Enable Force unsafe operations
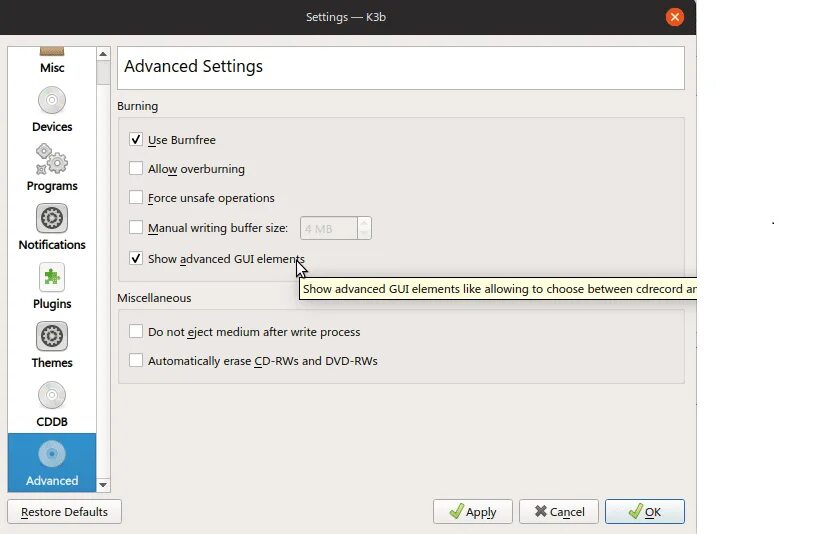830x534 pixels. pyautogui.click(x=136, y=198)
